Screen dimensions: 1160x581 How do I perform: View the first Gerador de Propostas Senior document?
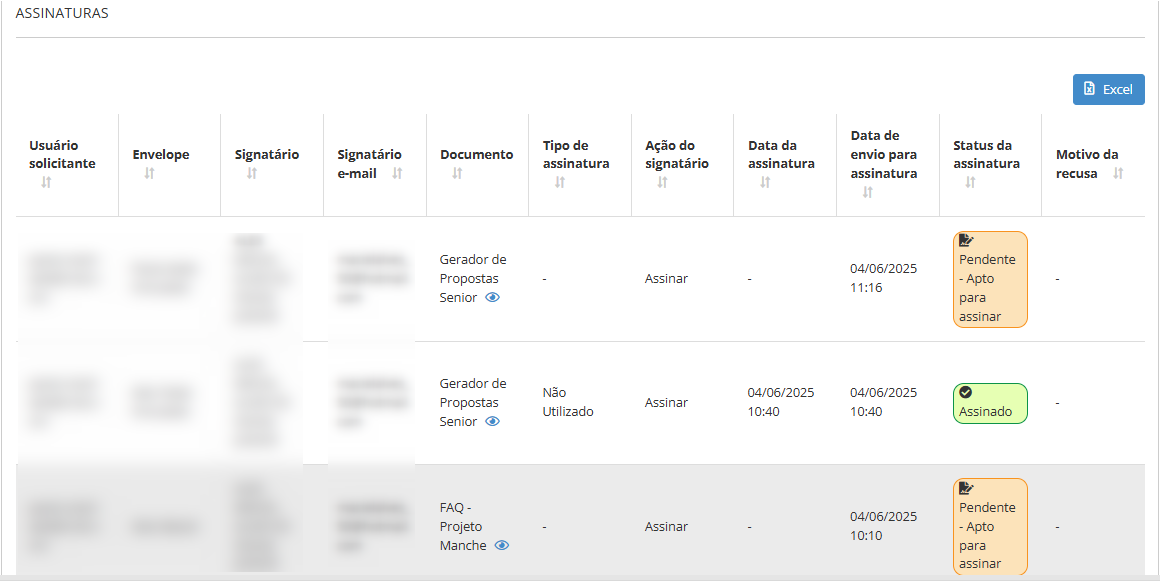click(x=493, y=298)
